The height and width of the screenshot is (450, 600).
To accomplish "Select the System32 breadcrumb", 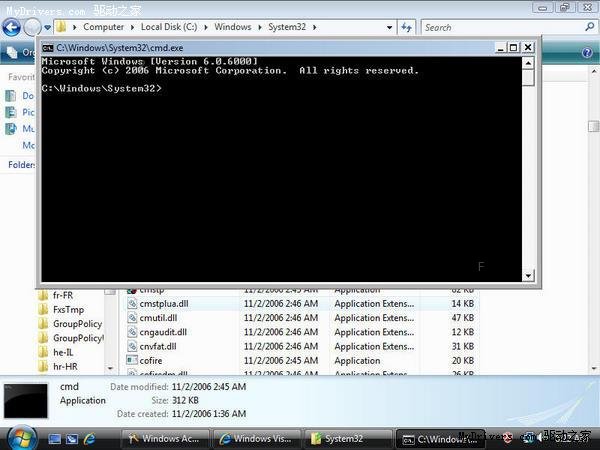I will pos(287,27).
